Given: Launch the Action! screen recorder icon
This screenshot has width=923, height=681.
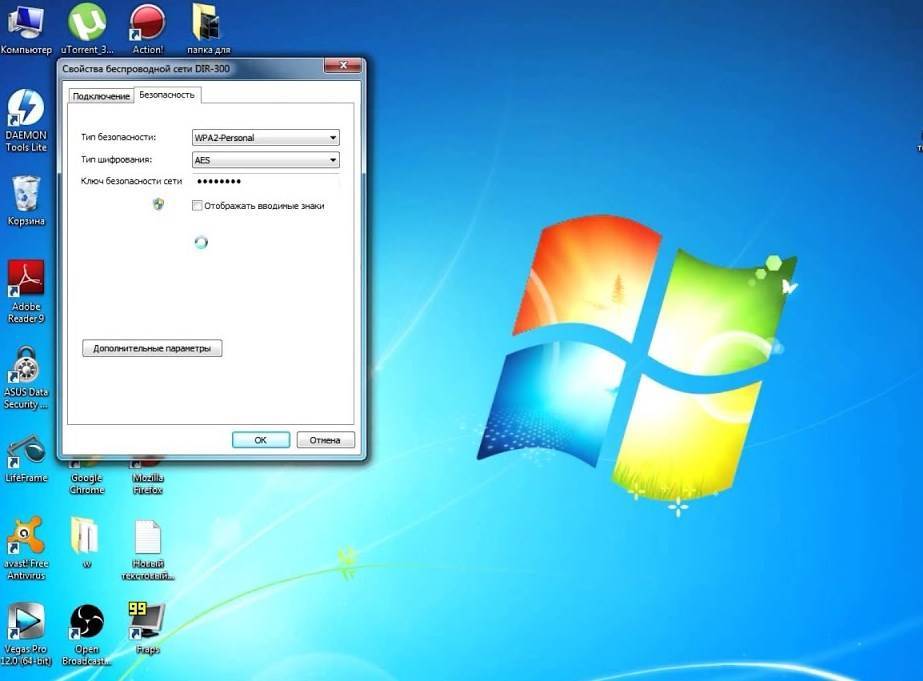Looking at the screenshot, I should pyautogui.click(x=147, y=22).
